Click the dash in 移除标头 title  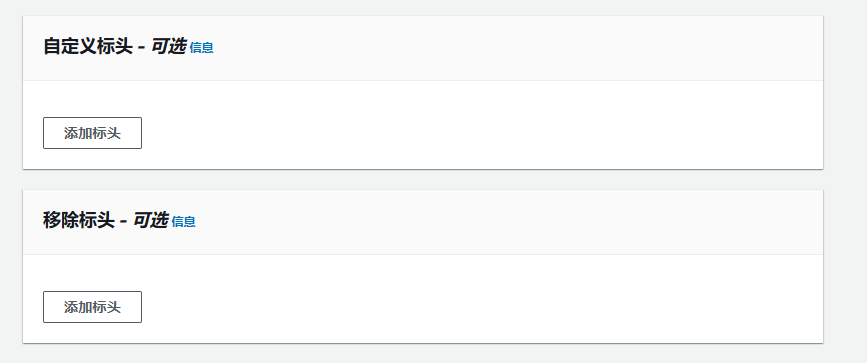[x=124, y=222]
